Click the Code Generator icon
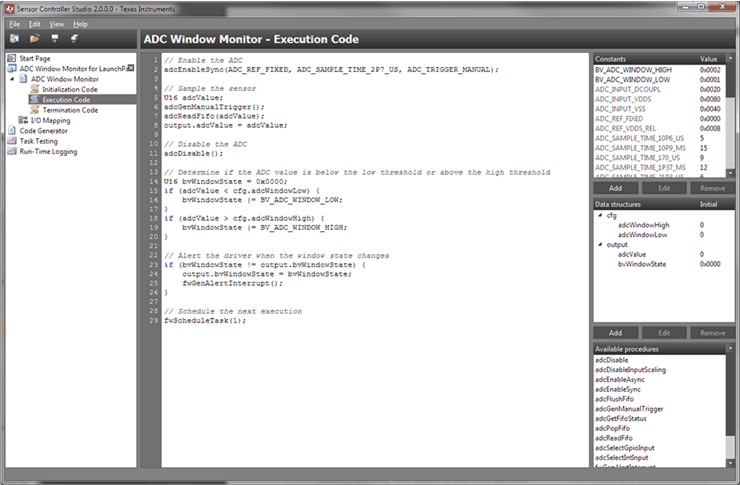 12,131
